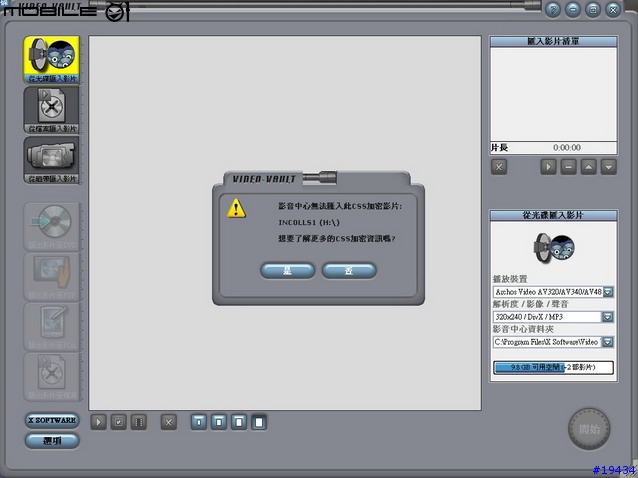The height and width of the screenshot is (478, 638).
Task: Click the restore window button in title bar
Action: [593, 9]
